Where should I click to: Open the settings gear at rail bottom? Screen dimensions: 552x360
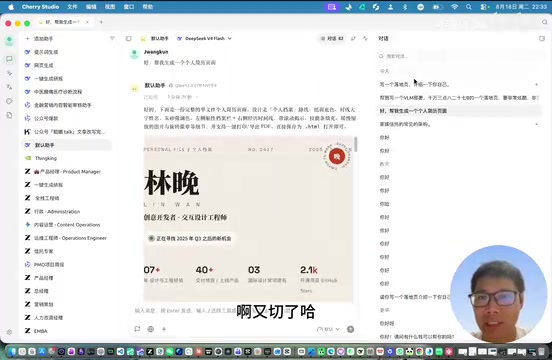coord(9,332)
